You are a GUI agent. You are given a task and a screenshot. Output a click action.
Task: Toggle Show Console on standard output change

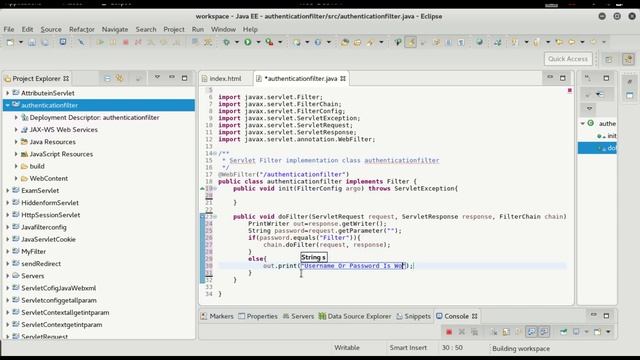[x=531, y=332]
